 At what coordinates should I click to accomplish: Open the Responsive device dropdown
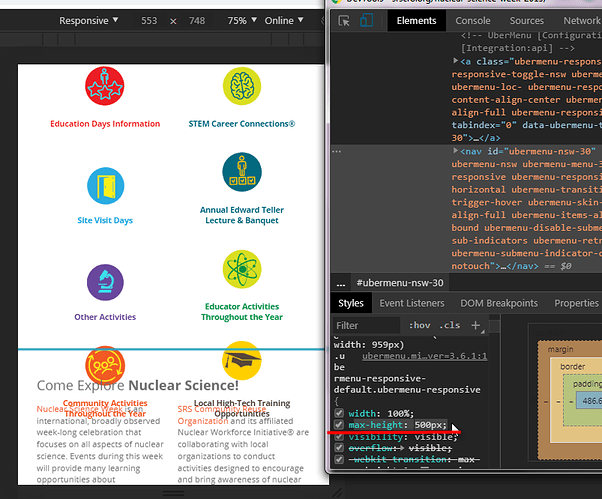[88, 20]
